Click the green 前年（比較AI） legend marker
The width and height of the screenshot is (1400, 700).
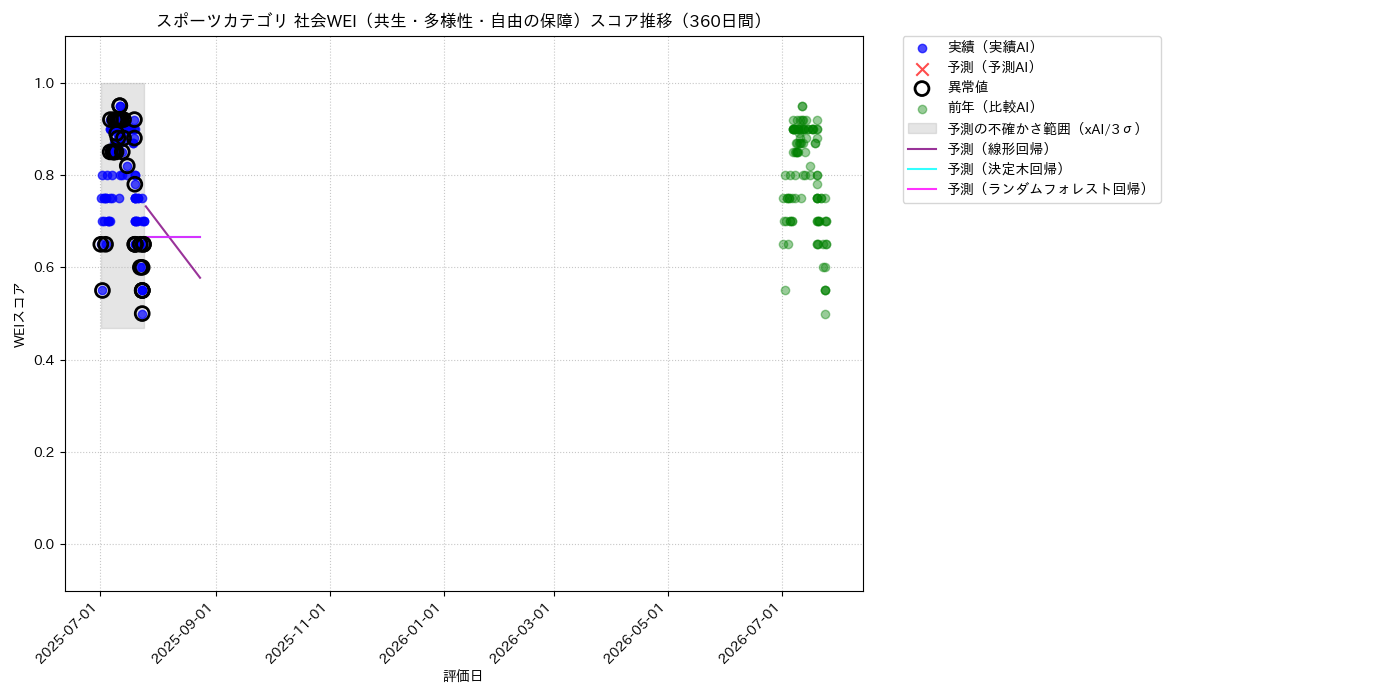click(922, 108)
